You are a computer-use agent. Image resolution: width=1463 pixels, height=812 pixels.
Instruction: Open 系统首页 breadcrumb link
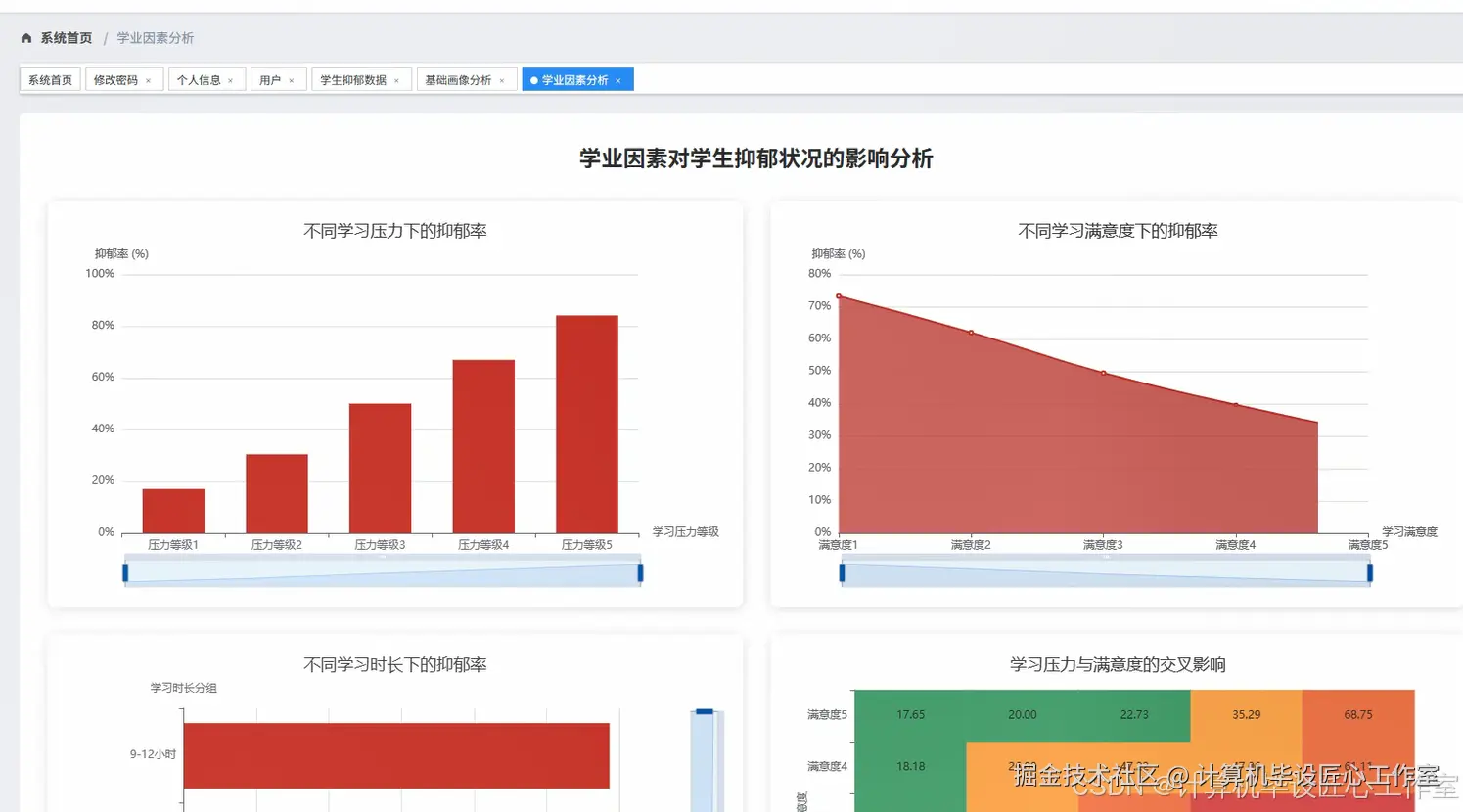pos(66,38)
